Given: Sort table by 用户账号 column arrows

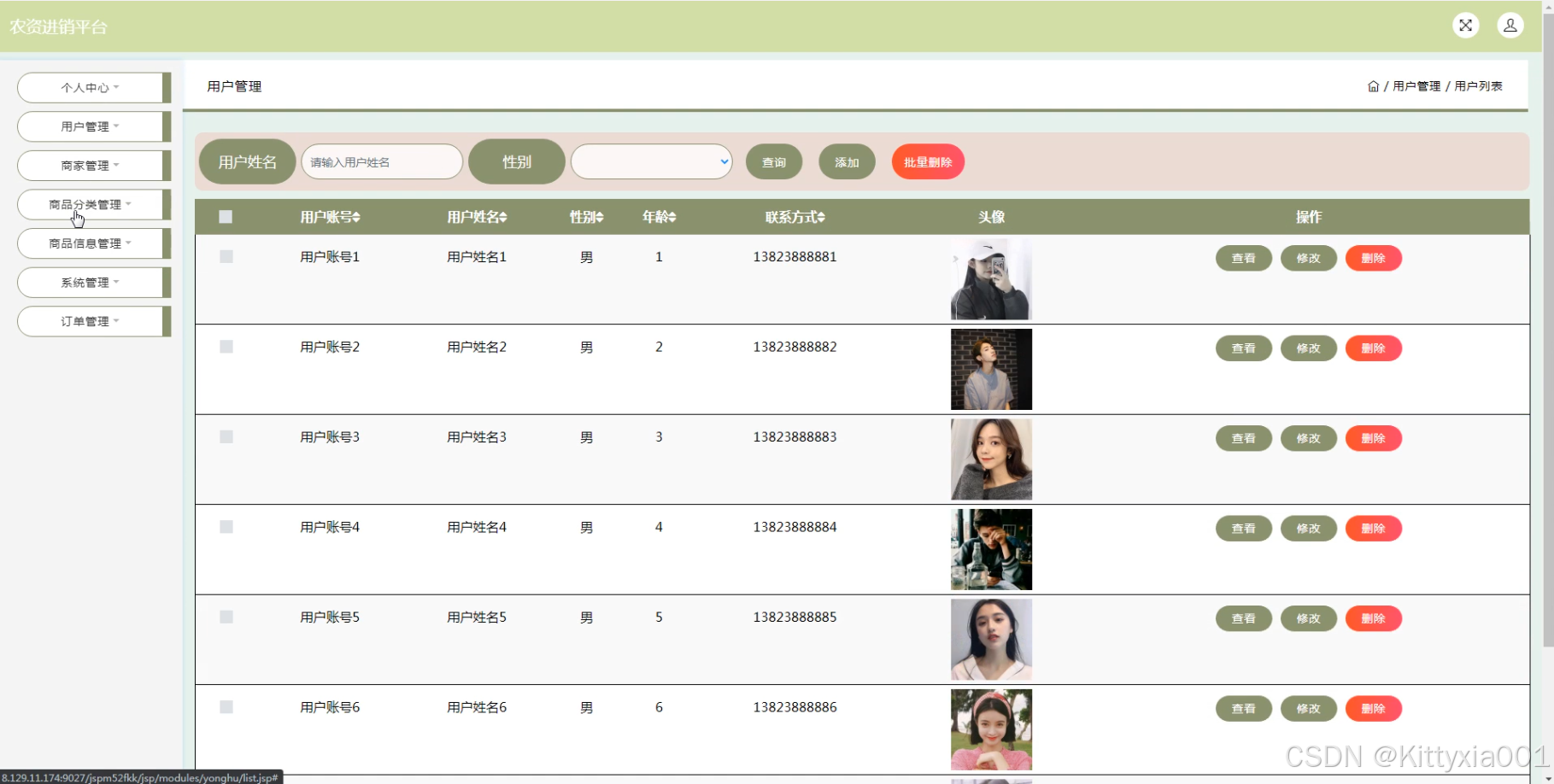Looking at the screenshot, I should click(x=356, y=218).
